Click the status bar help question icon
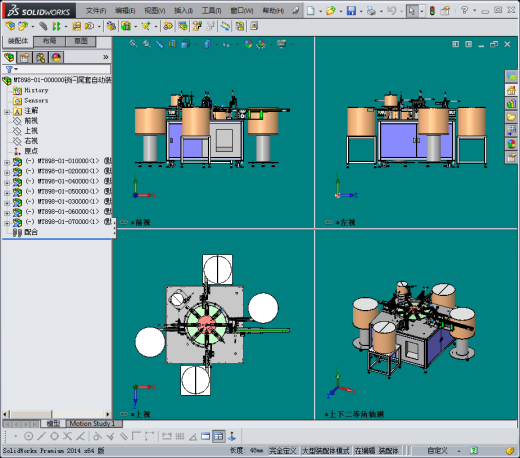520x458 pixels. pyautogui.click(x=473, y=451)
